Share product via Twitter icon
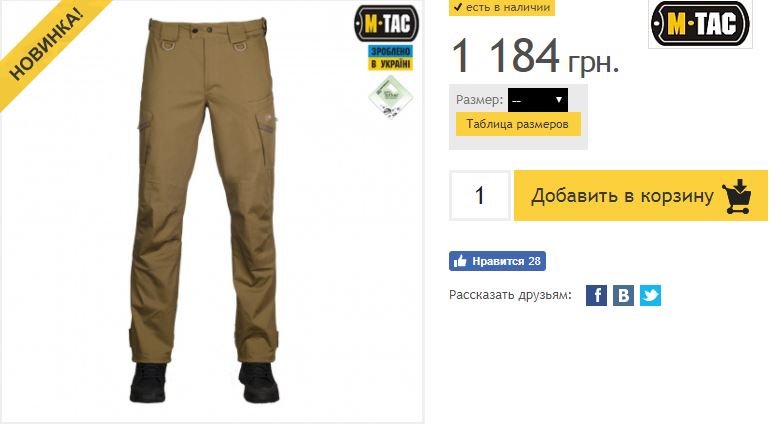 pyautogui.click(x=650, y=295)
